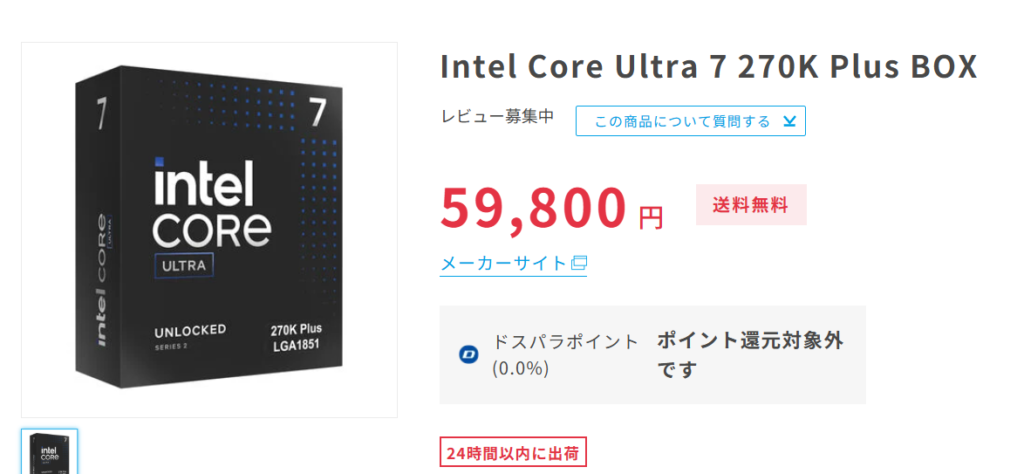Viewport: 1024px width, 474px height.
Task: Click the 円 currency symbol next to price
Action: click(650, 217)
